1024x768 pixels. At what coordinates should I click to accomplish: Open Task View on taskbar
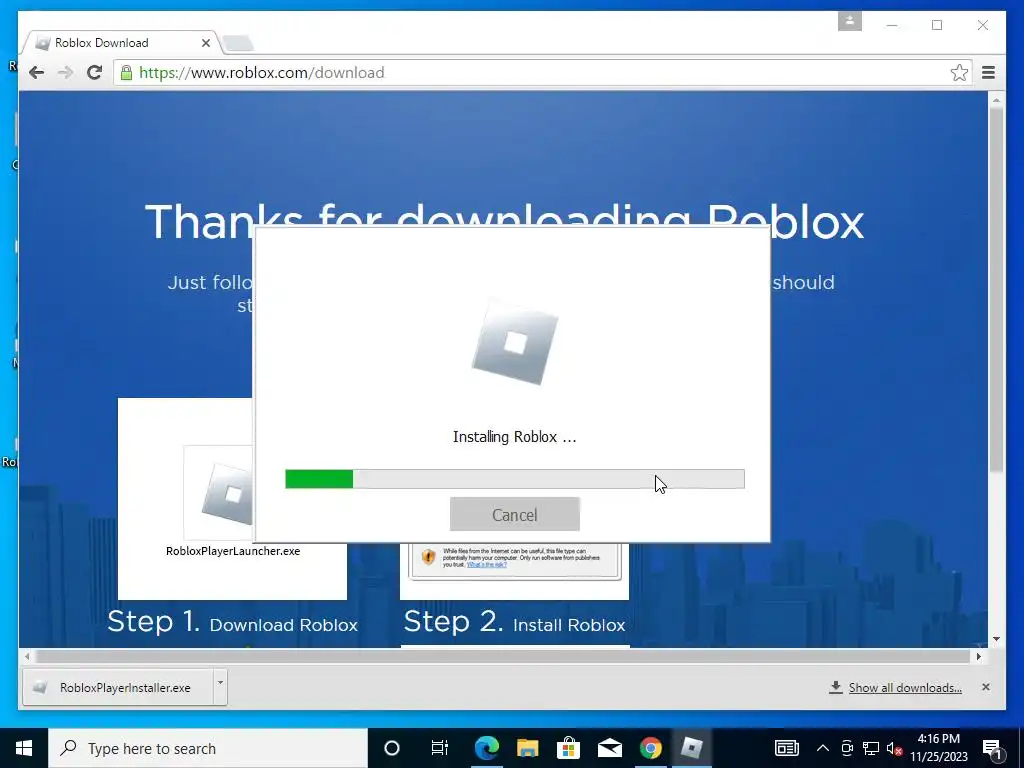coord(440,748)
